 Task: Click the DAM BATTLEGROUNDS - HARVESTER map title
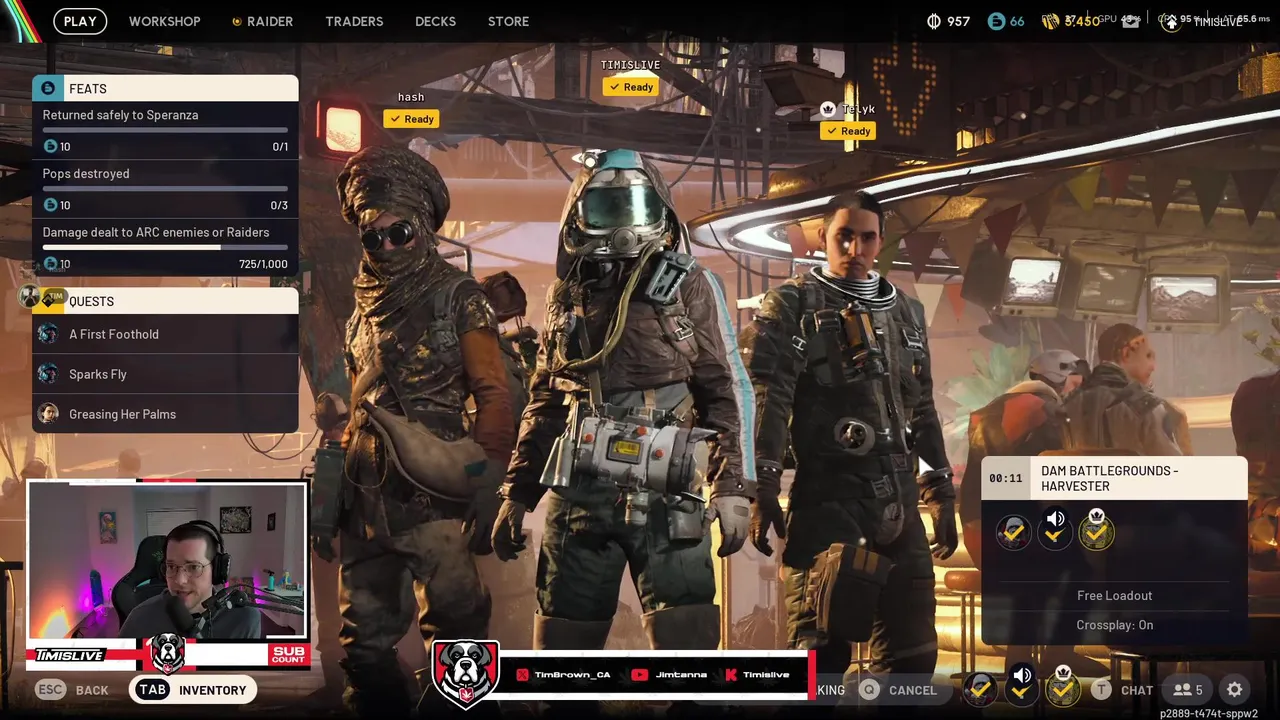point(1109,478)
